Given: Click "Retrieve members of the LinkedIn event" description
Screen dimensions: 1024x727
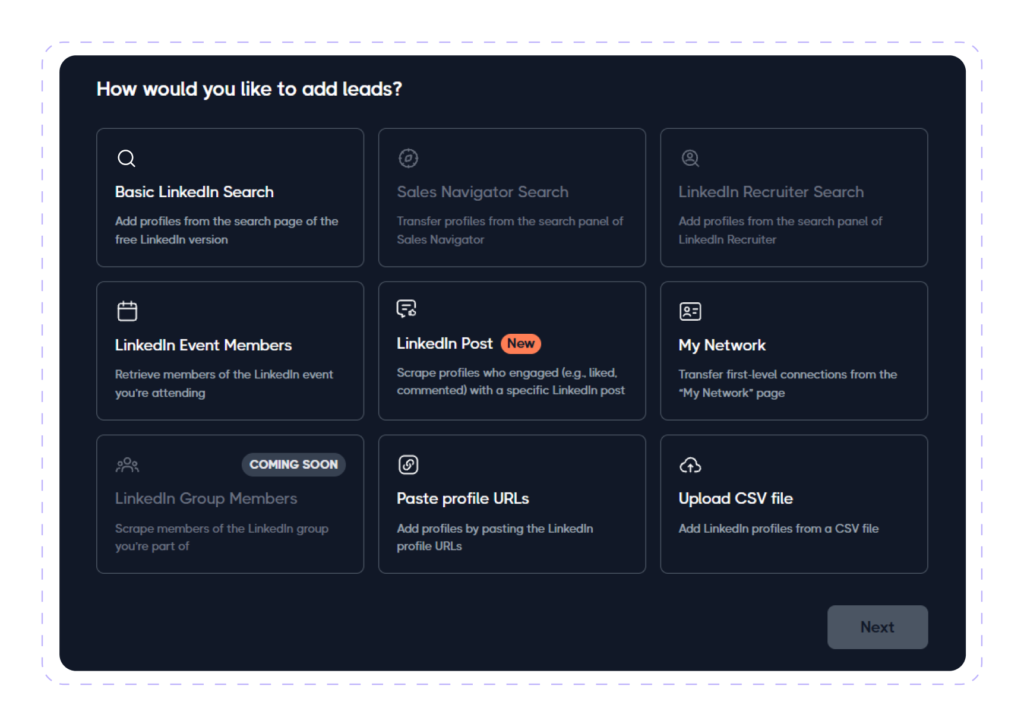Looking at the screenshot, I should coord(224,383).
